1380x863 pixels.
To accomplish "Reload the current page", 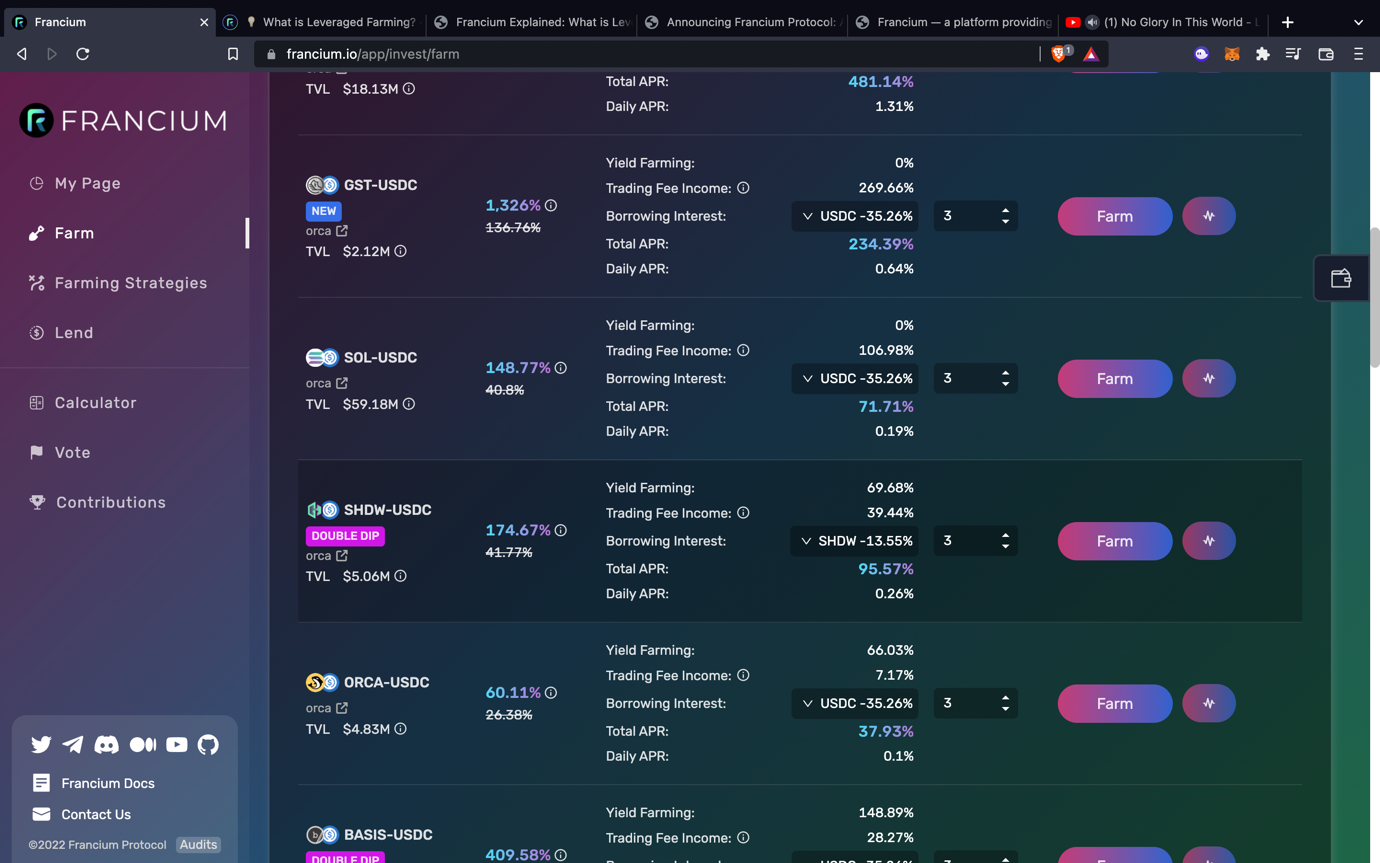I will 83,54.
